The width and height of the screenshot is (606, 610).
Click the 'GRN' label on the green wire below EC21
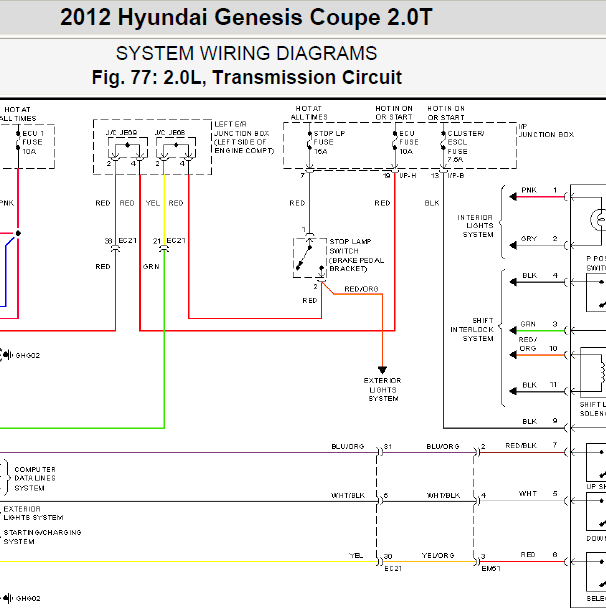[151, 266]
